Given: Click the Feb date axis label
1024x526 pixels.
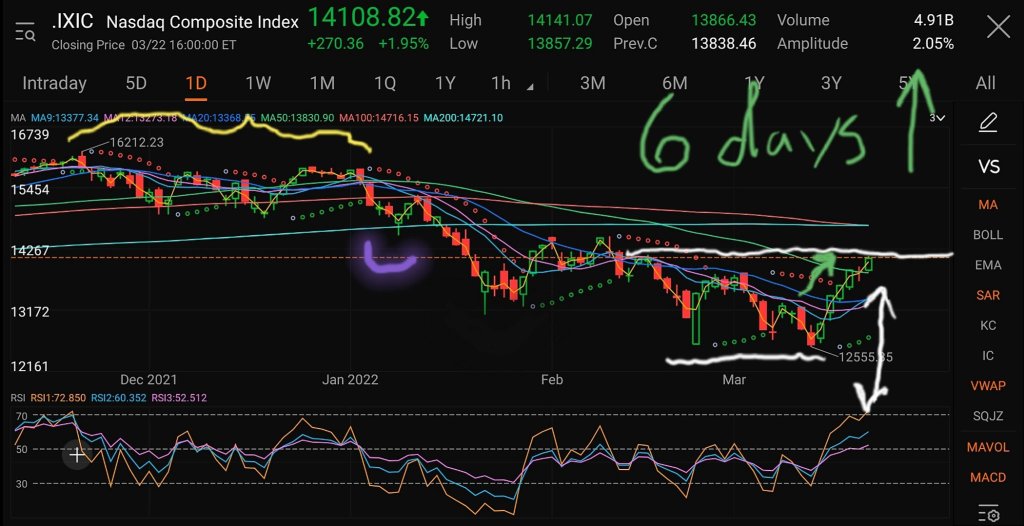Looking at the screenshot, I should tap(552, 380).
